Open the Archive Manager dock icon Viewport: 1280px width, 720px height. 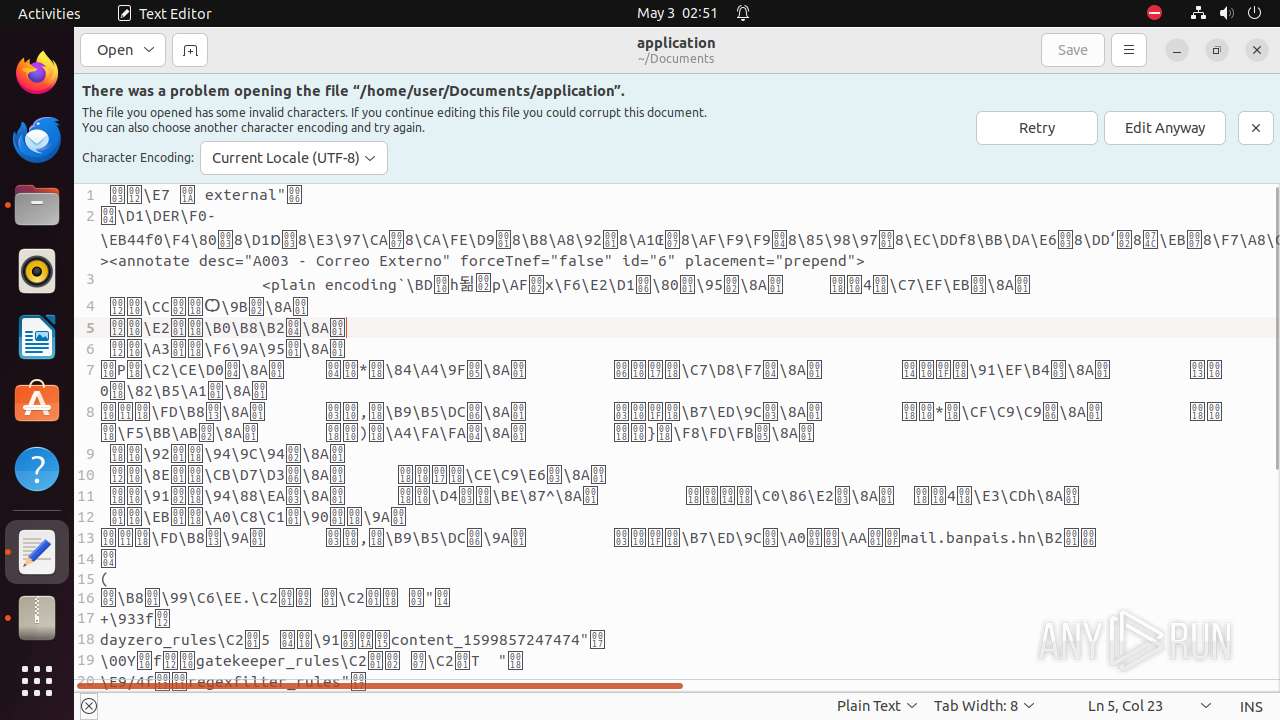pyautogui.click(x=37, y=618)
